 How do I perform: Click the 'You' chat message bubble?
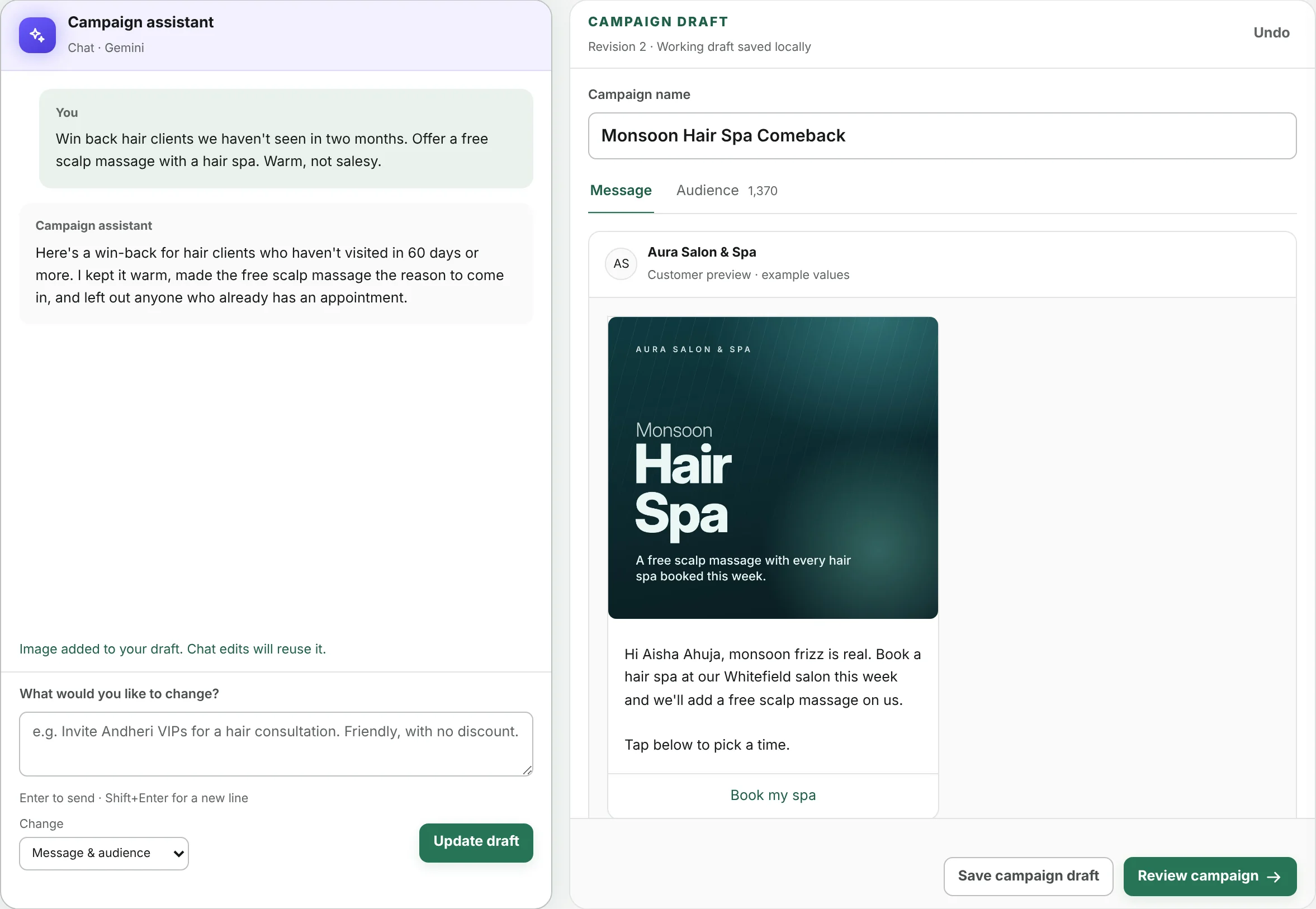tap(286, 139)
